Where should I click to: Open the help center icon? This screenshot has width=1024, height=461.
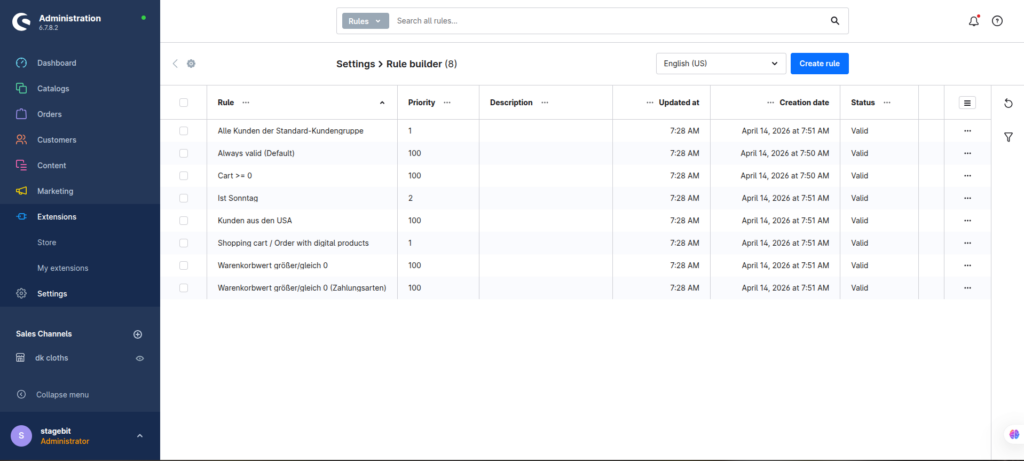click(x=997, y=21)
